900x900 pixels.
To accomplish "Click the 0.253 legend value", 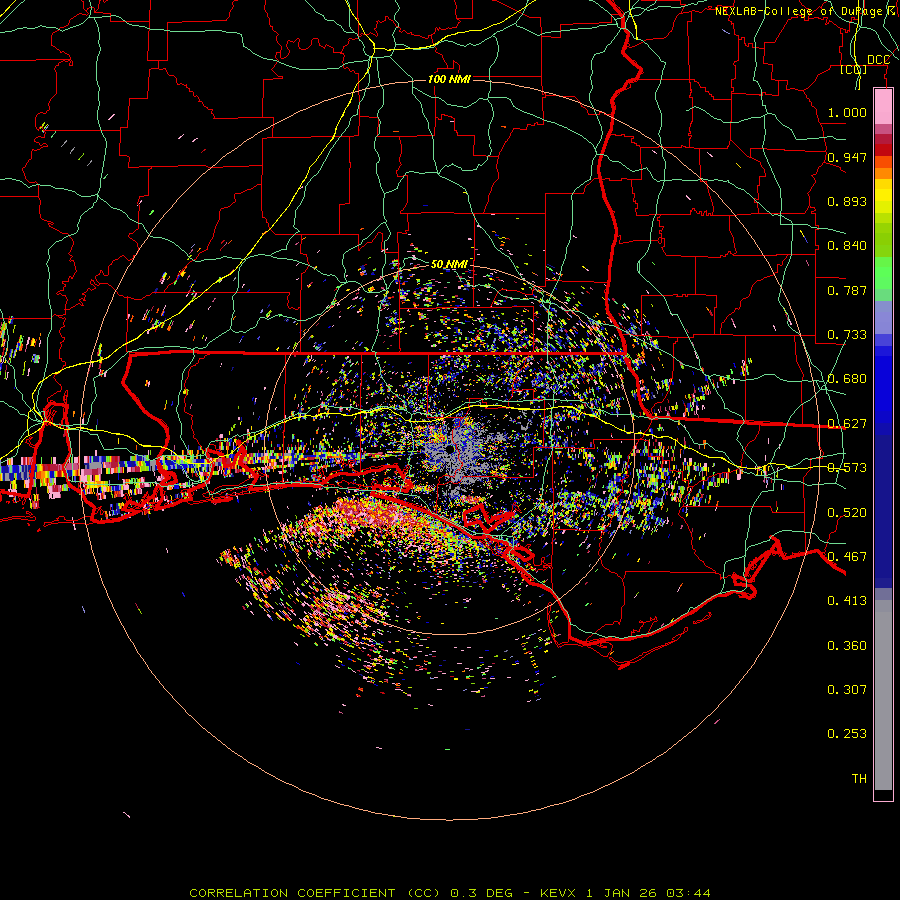I will coord(847,734).
